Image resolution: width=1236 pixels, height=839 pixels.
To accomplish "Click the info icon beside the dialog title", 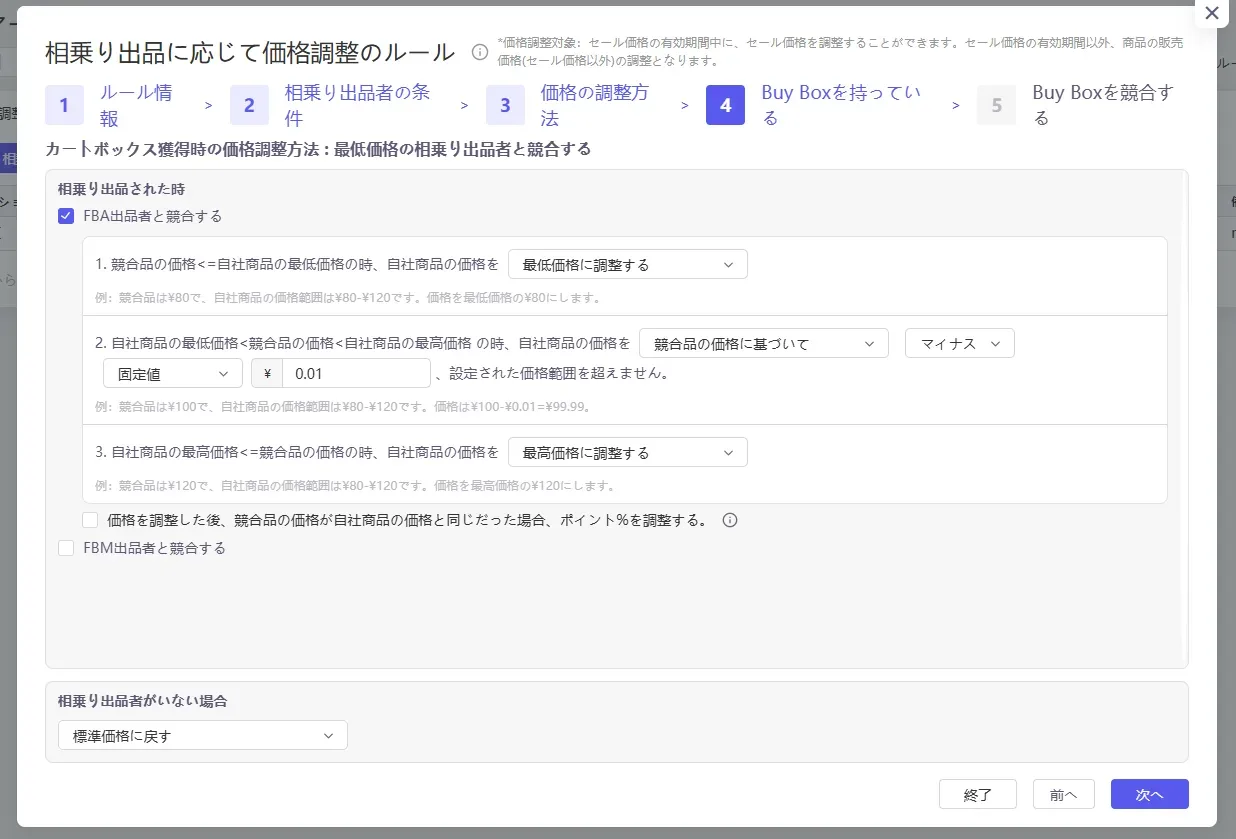I will pos(479,52).
